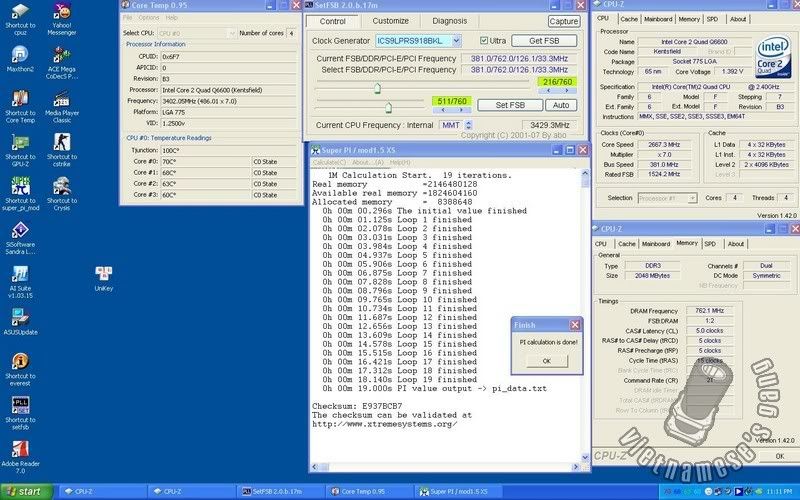Click the upper FSB slider thumb in SetFSB

(x=377, y=89)
